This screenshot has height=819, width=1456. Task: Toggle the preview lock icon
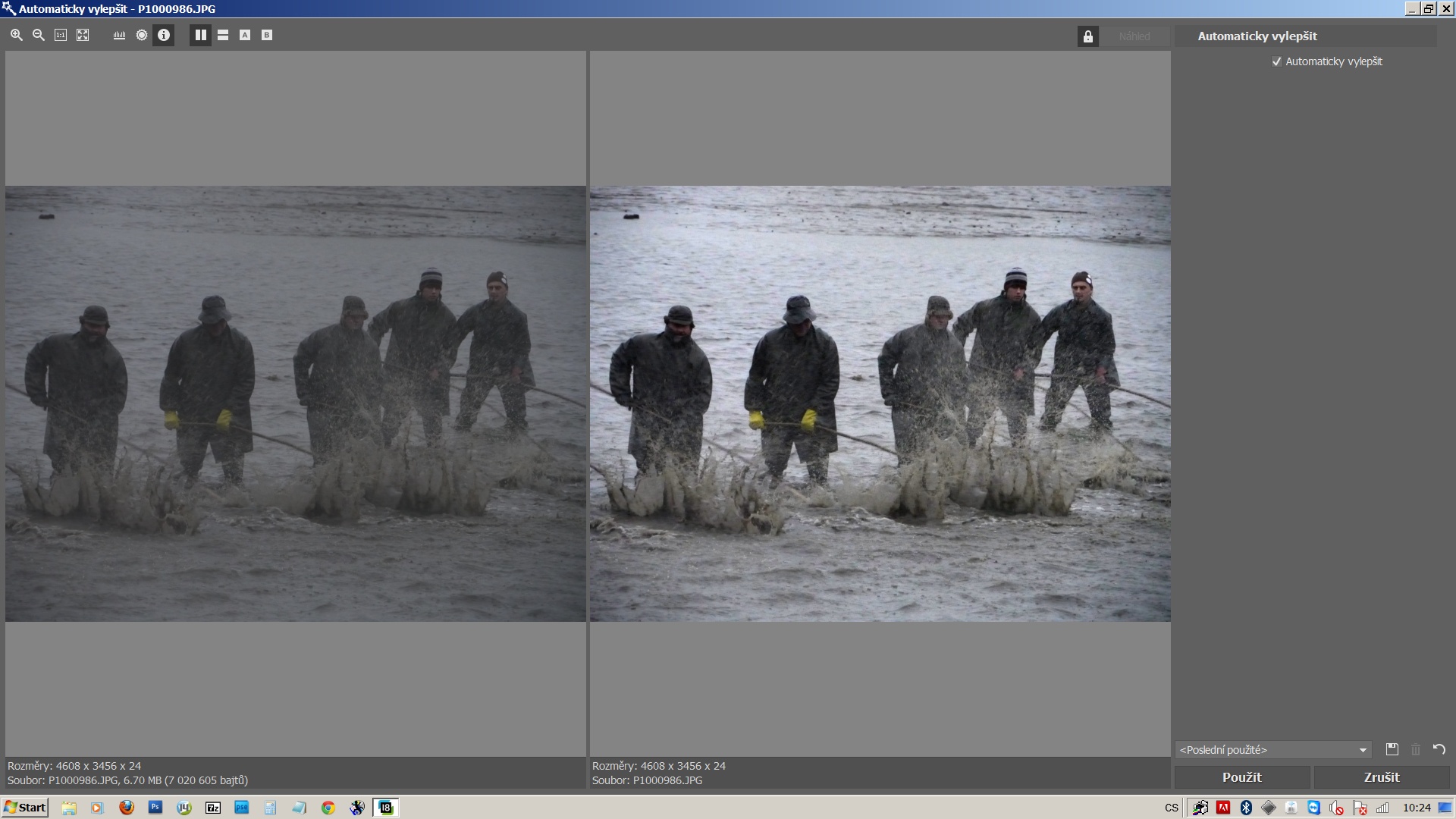pyautogui.click(x=1088, y=36)
